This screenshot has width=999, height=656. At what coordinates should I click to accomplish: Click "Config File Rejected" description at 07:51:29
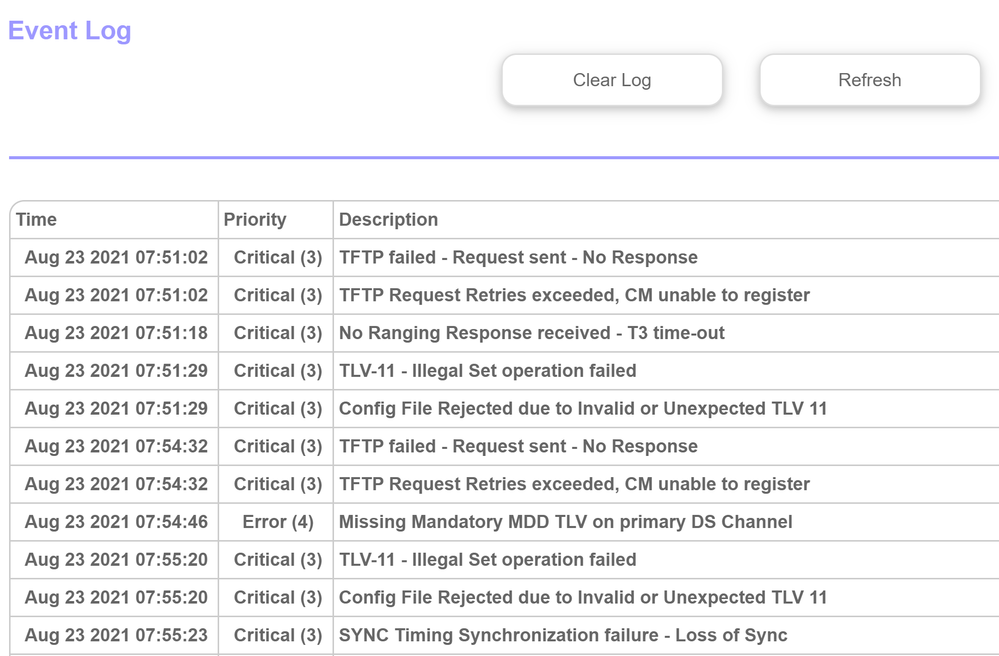click(583, 408)
